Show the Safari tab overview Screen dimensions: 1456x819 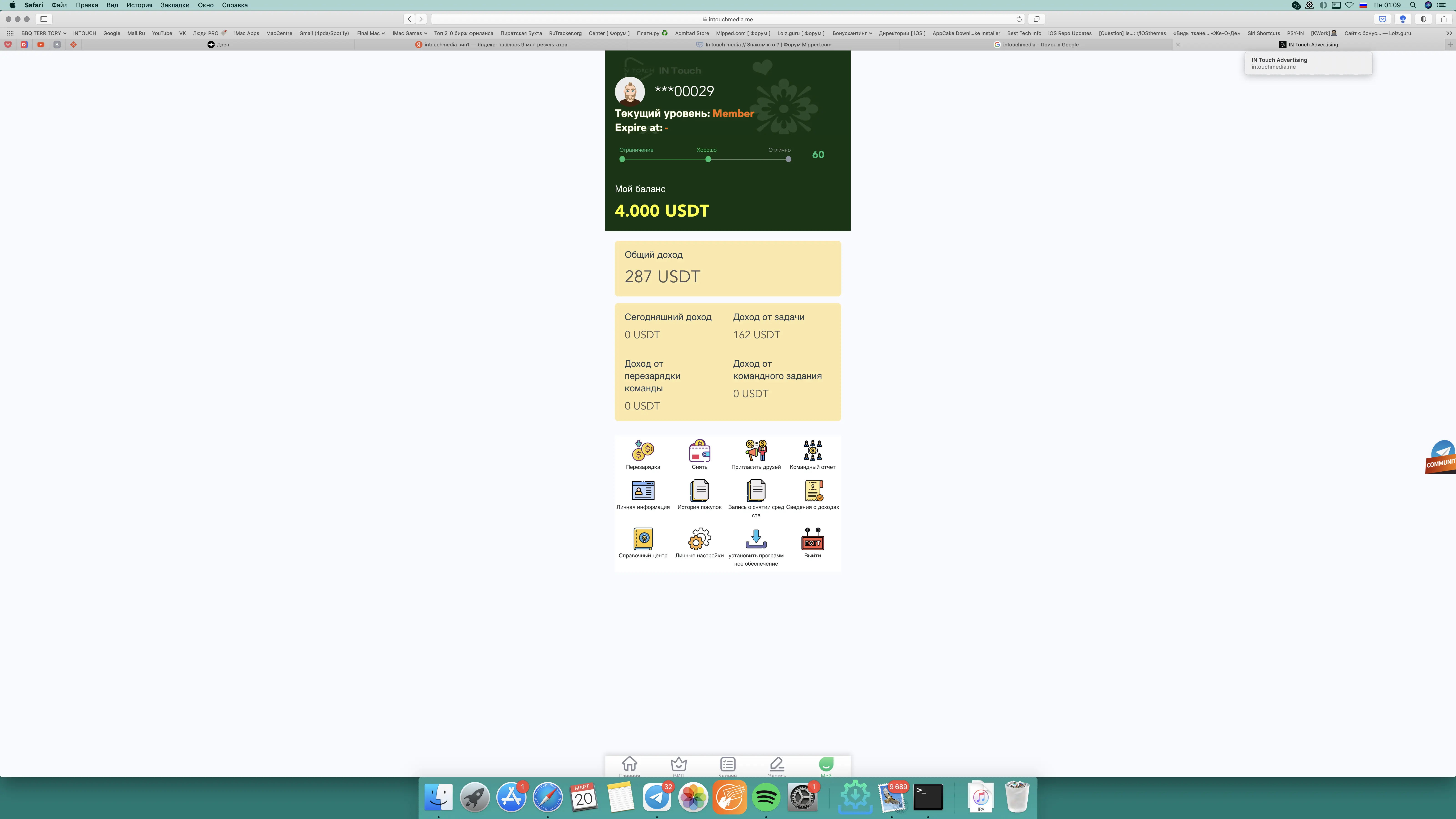coord(1037,19)
